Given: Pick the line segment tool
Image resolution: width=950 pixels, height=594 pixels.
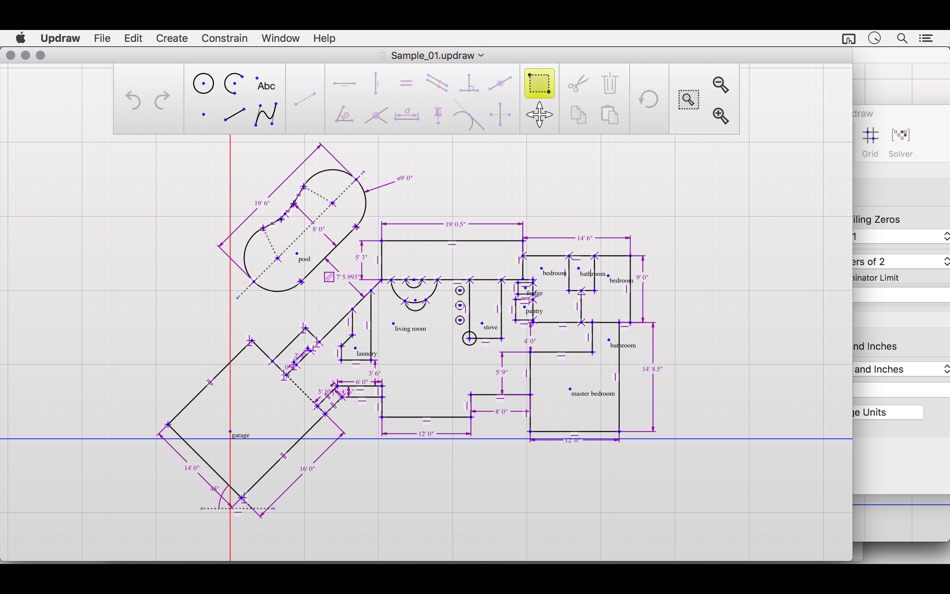Looking at the screenshot, I should [x=234, y=115].
